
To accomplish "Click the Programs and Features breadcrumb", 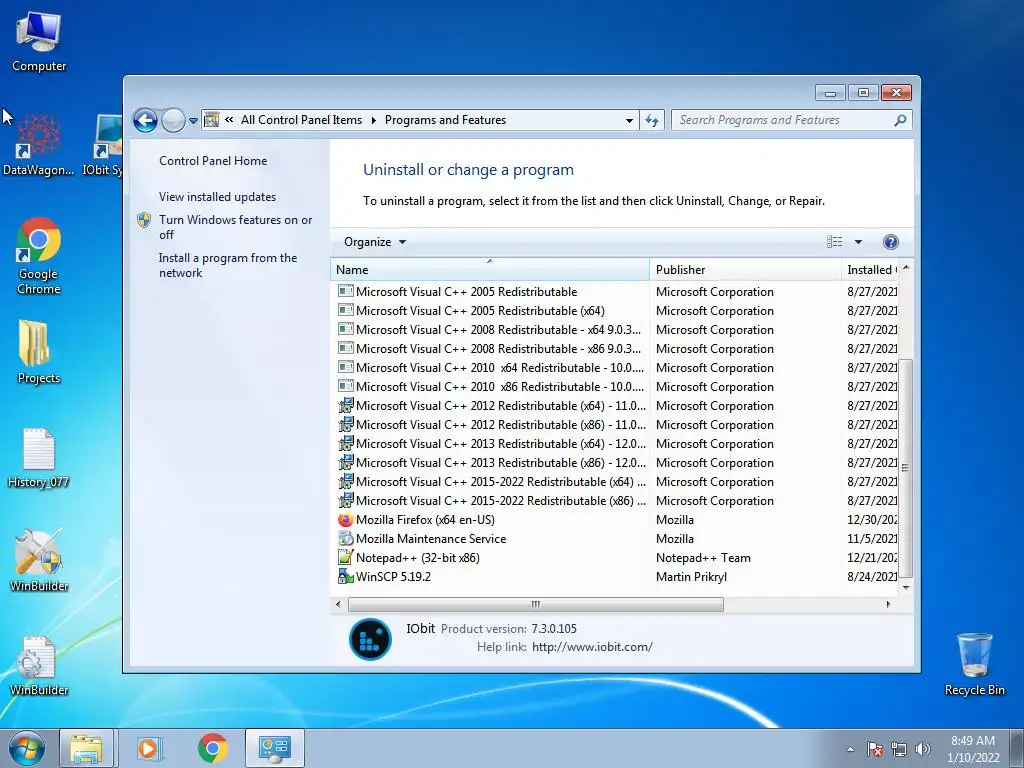I will [x=445, y=120].
